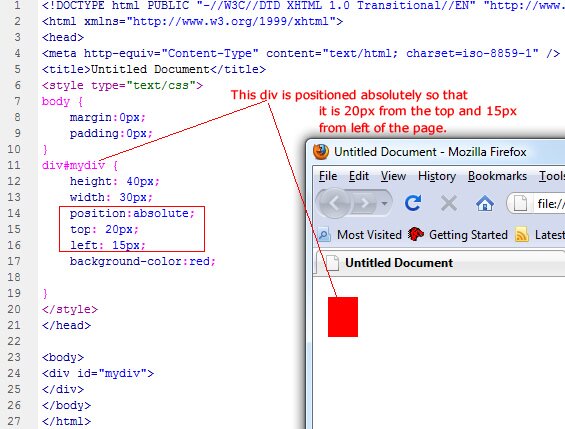
Task: Open the back/forward history dropdown arrow
Action: tap(385, 204)
